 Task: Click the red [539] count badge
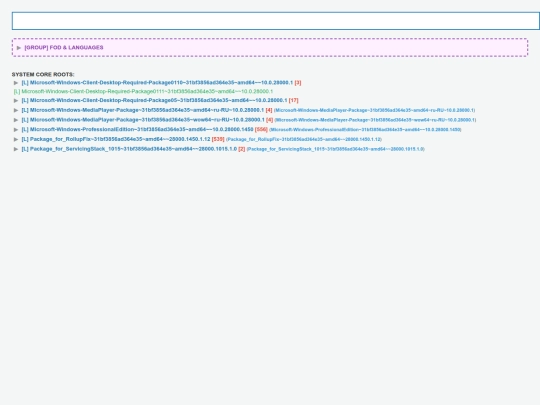pyautogui.click(x=218, y=139)
